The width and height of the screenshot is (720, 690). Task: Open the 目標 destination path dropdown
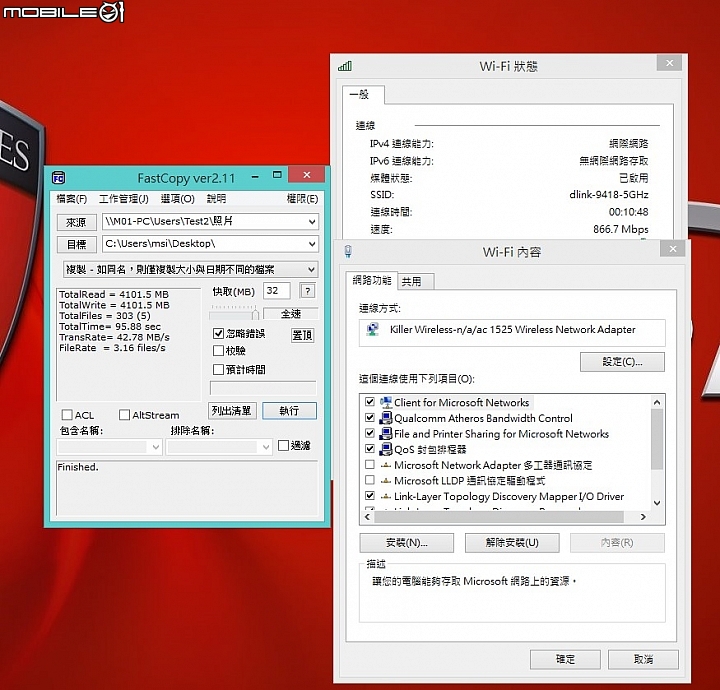coord(312,244)
